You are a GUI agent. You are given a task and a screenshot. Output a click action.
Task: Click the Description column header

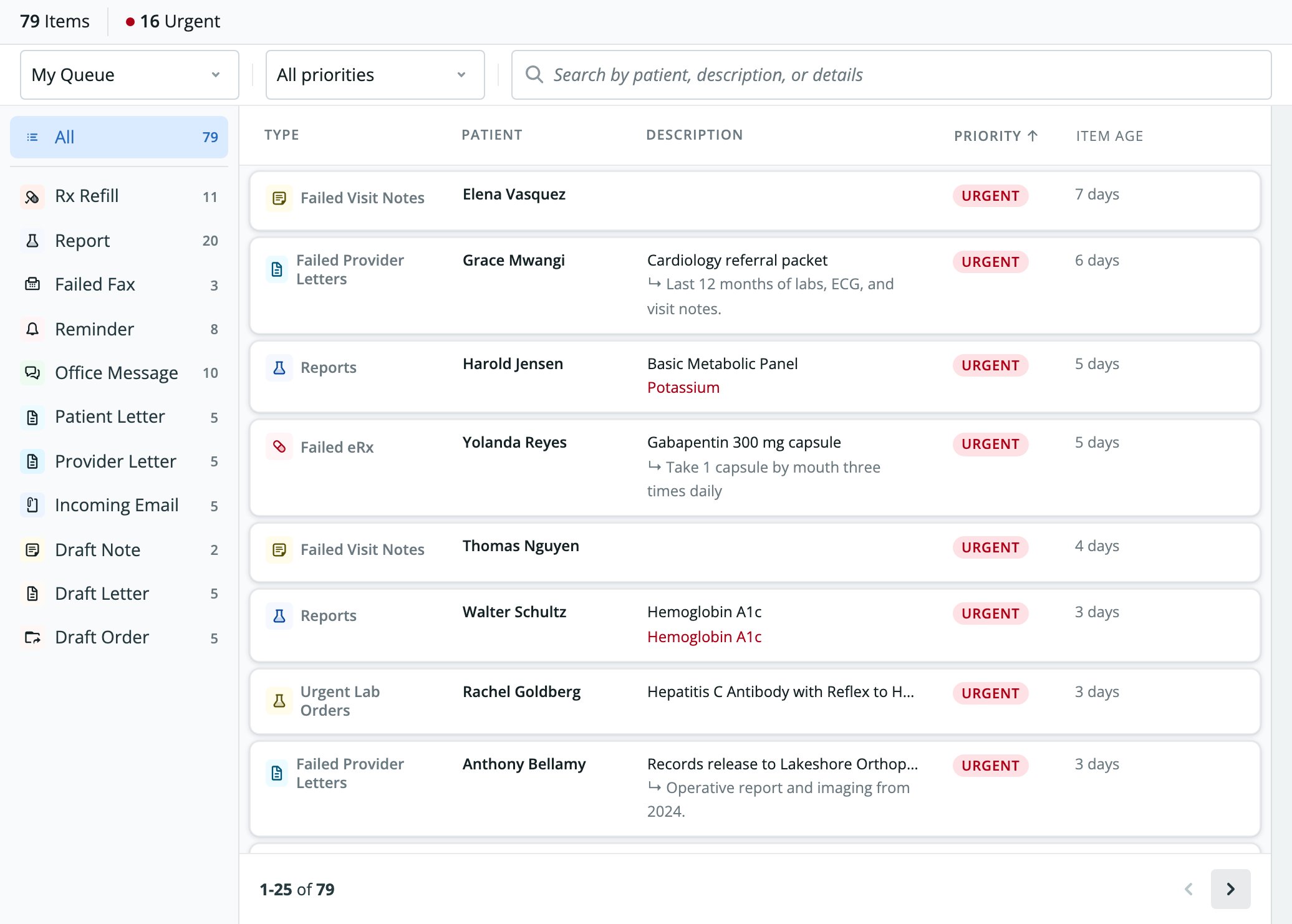coord(694,135)
